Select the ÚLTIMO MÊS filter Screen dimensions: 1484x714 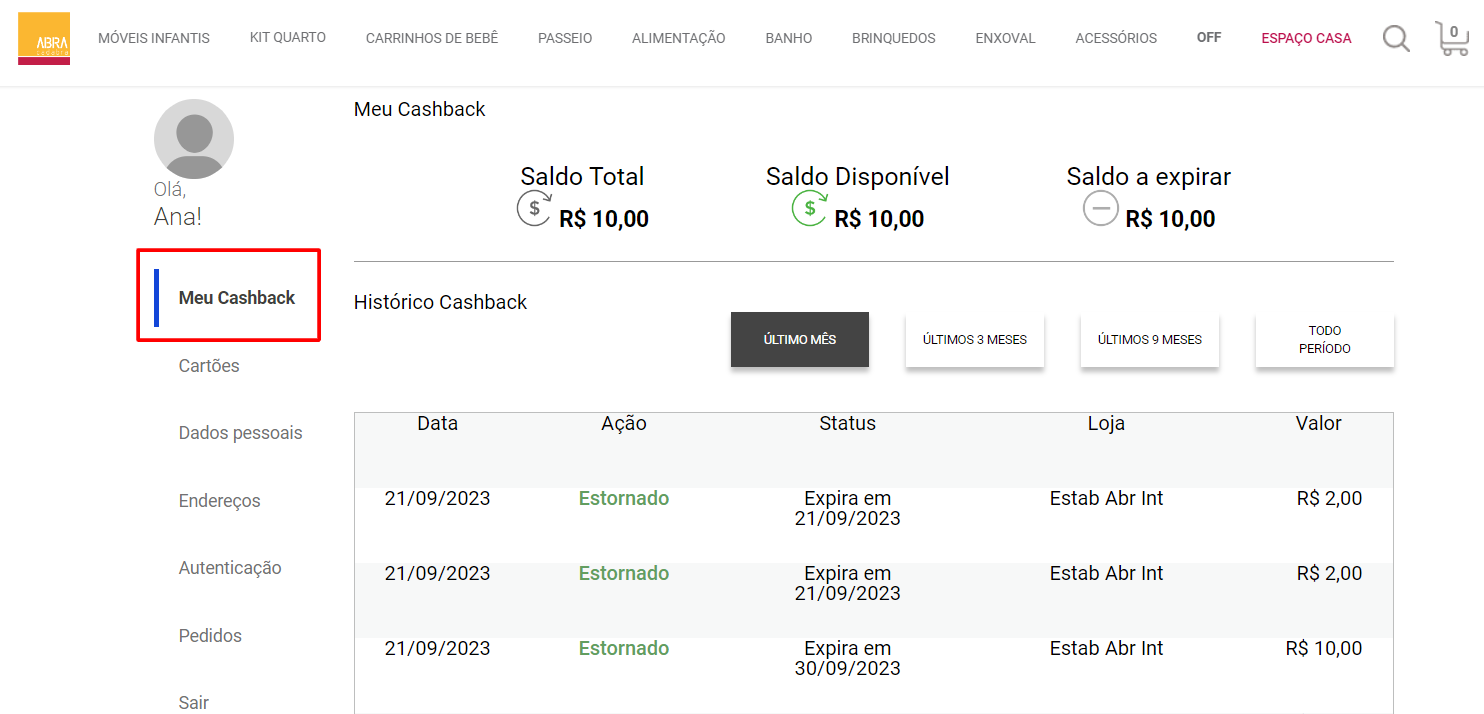point(799,339)
